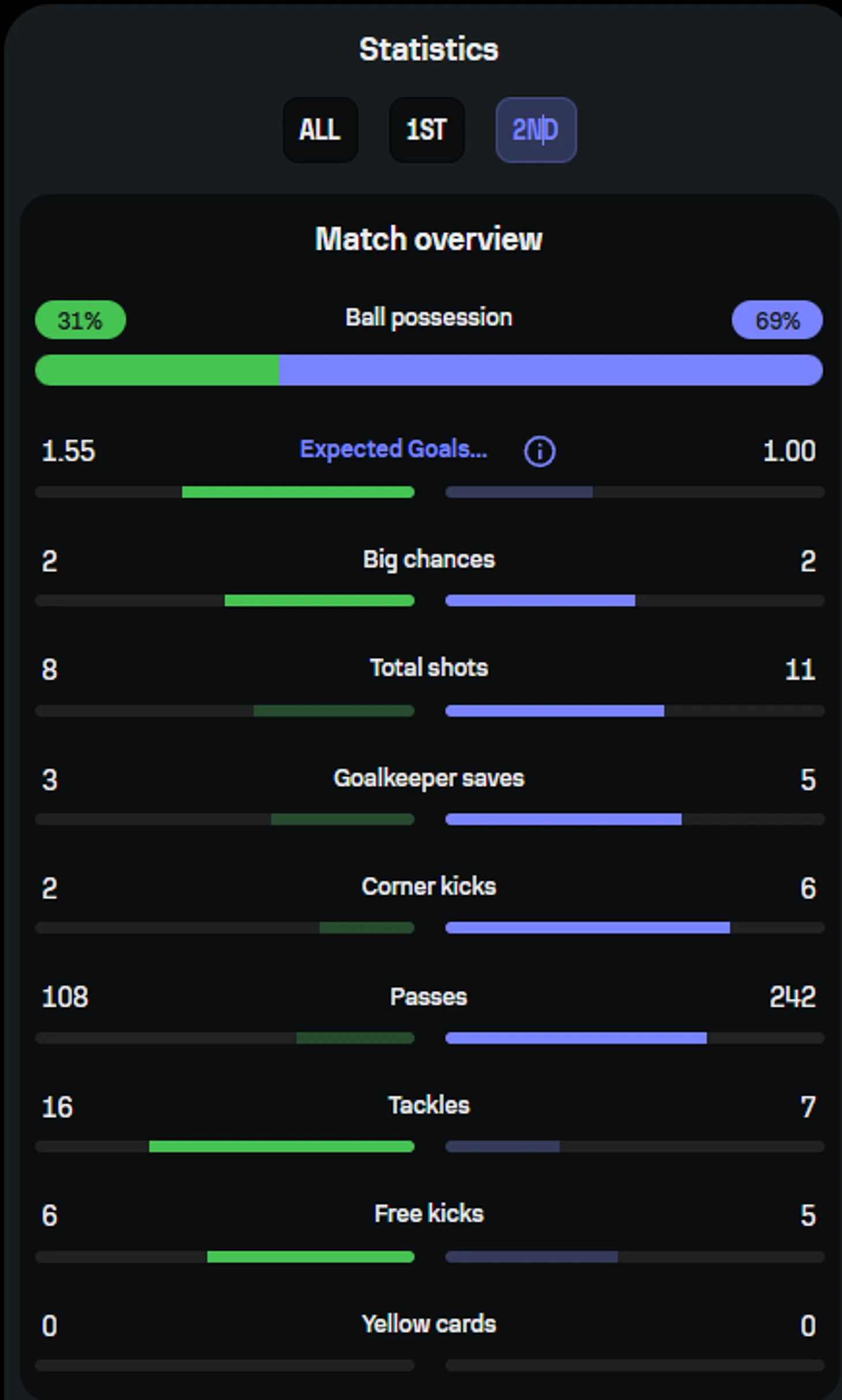Select the 2ND half tab
Image resolution: width=842 pixels, height=1400 pixels.
tap(536, 130)
